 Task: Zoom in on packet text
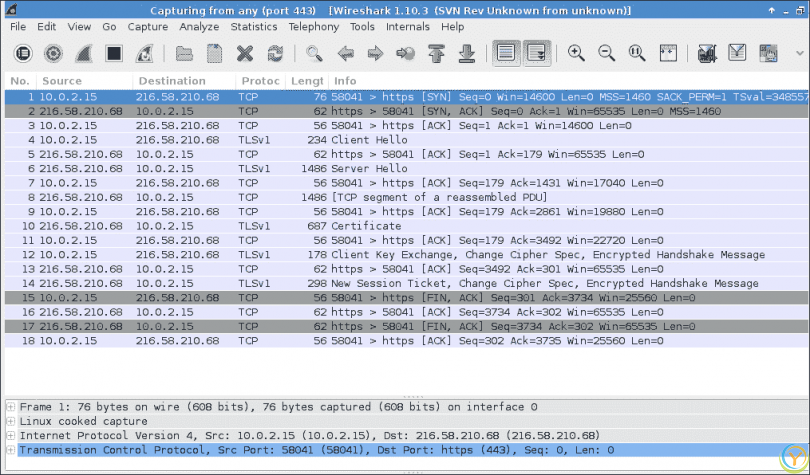(x=576, y=53)
